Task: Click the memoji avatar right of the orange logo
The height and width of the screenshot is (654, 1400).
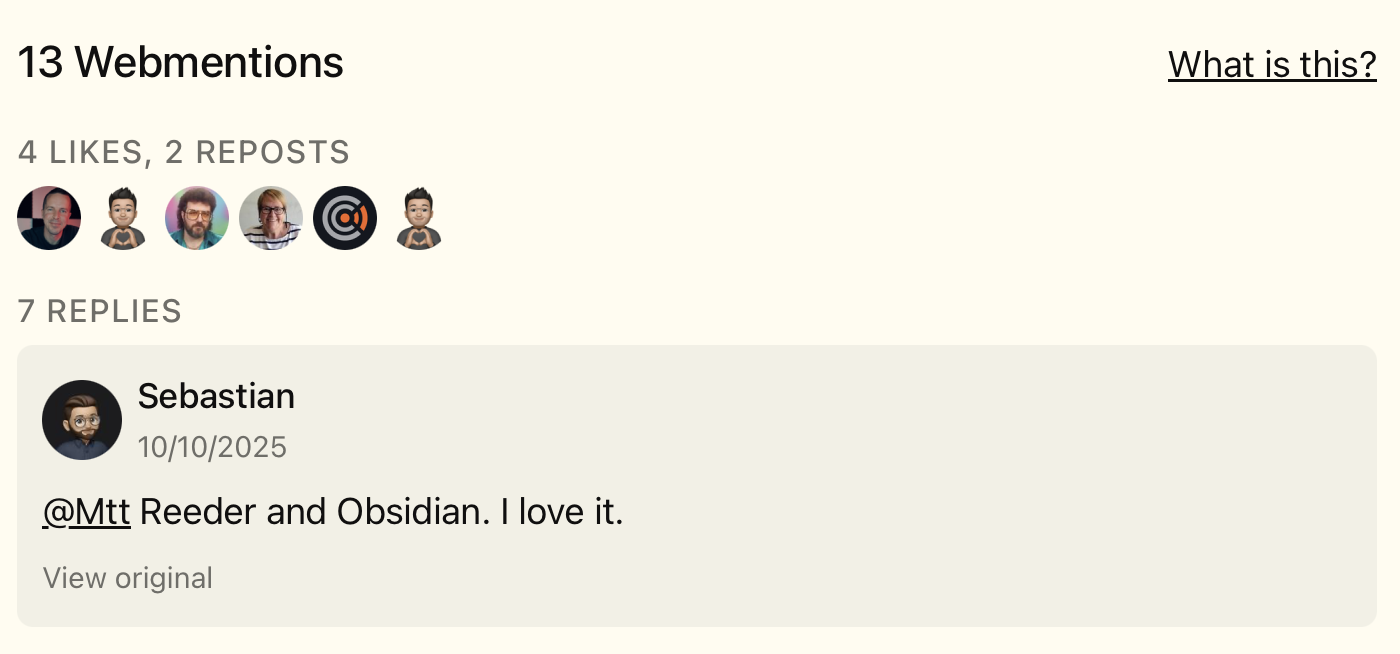Action: click(419, 218)
